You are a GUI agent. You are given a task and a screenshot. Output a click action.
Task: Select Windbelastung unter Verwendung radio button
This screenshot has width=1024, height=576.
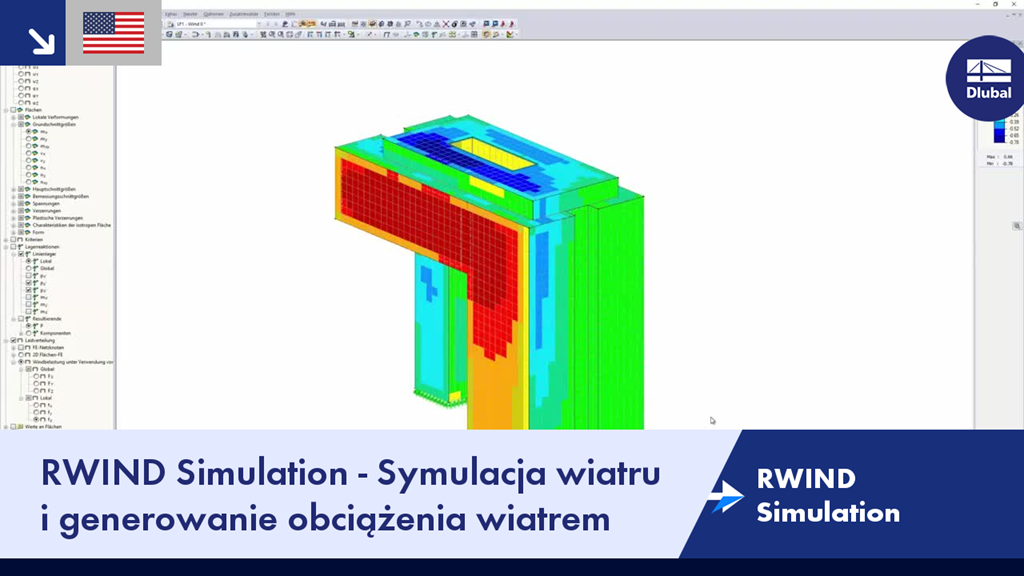point(21,362)
